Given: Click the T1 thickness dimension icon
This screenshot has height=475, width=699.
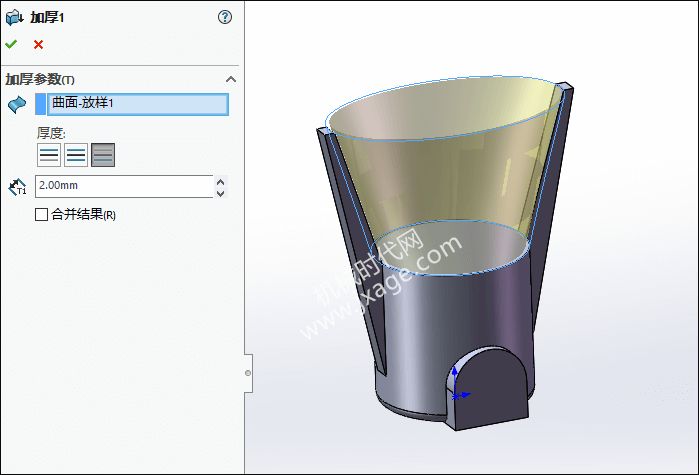Looking at the screenshot, I should (17, 187).
